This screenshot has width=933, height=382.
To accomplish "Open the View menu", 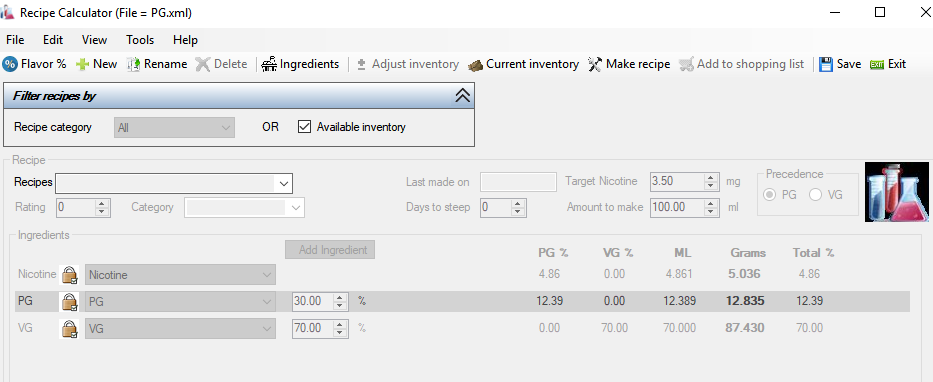I will click(95, 40).
